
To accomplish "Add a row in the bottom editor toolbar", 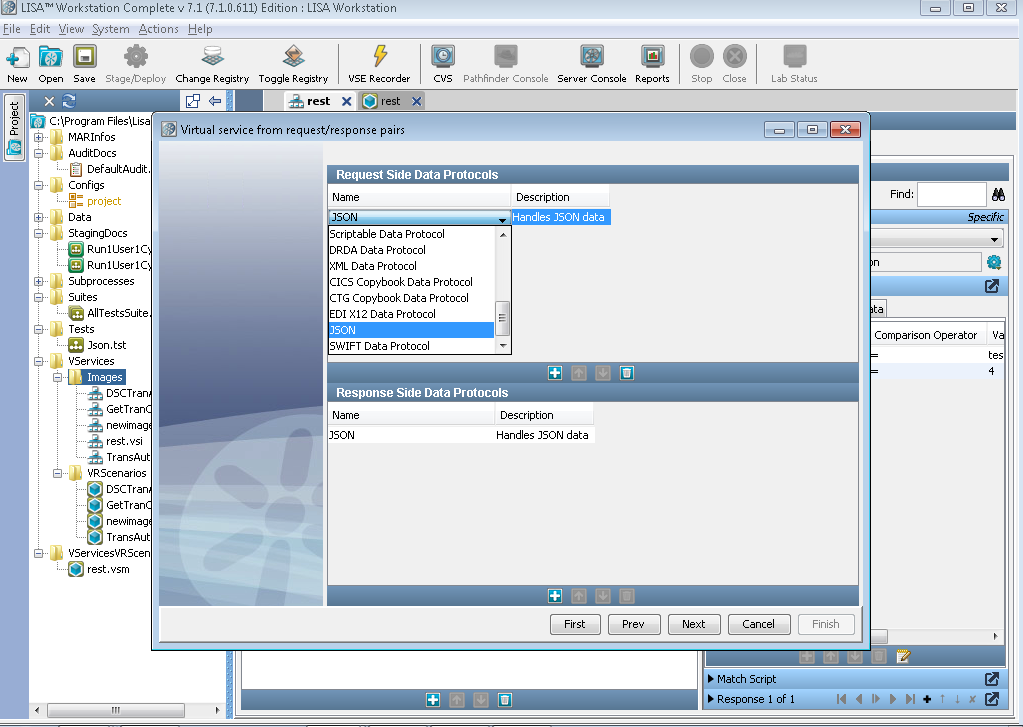I will (x=433, y=700).
